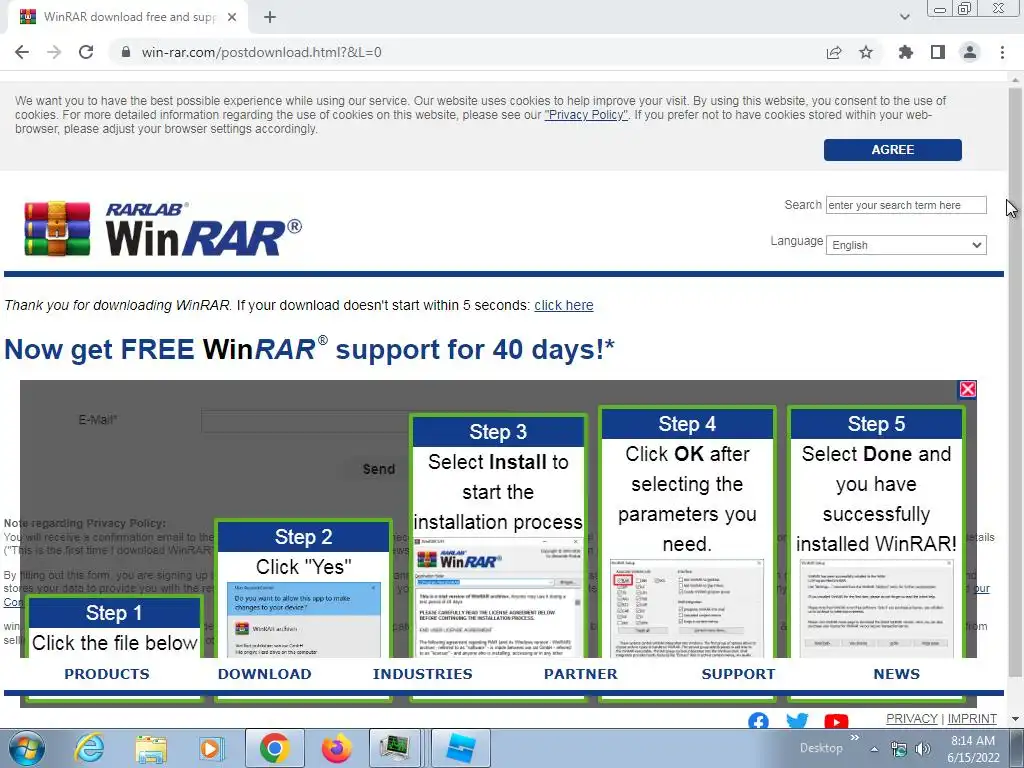Viewport: 1024px width, 768px height.
Task: Open the taskbar clock and date
Action: click(973, 749)
